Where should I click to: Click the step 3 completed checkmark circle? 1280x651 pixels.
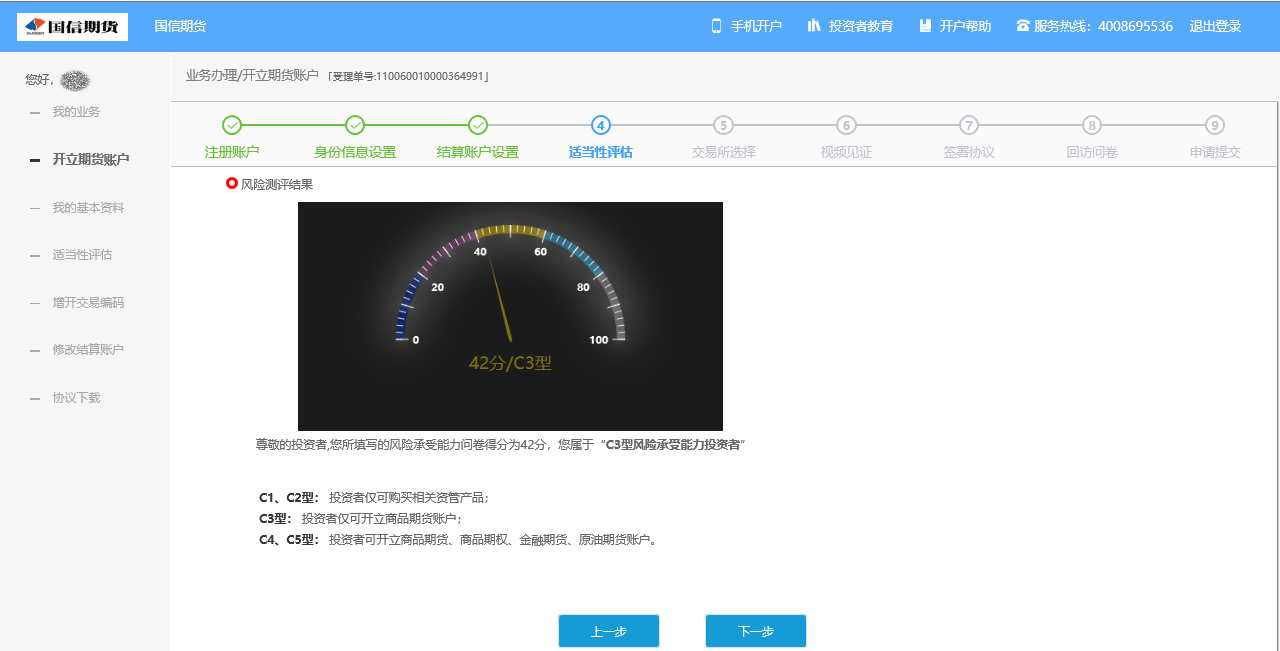(x=478, y=125)
